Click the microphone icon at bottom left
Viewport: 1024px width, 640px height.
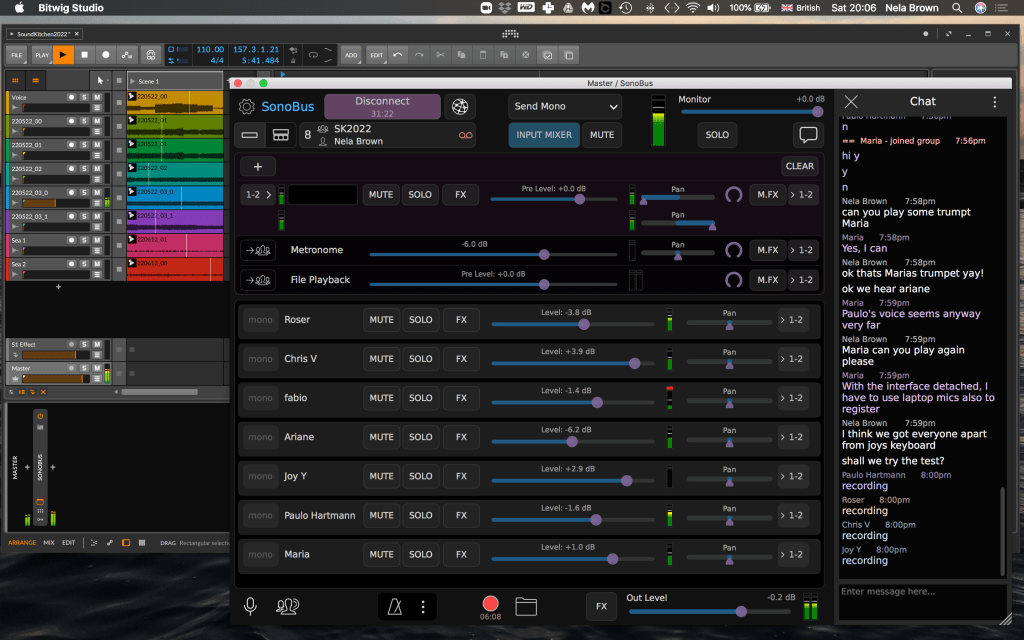point(251,606)
